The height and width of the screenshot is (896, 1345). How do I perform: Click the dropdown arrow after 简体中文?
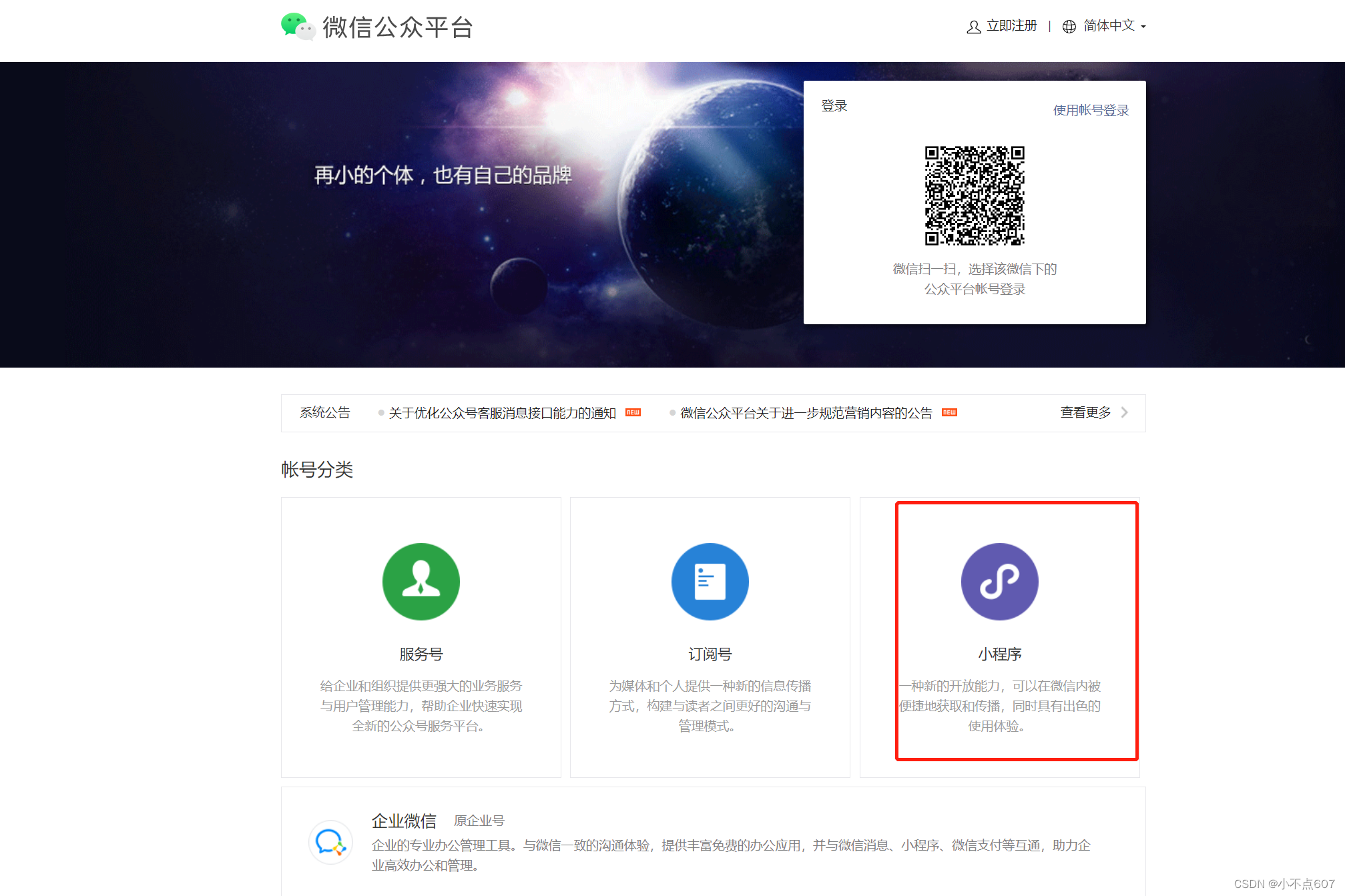click(x=1143, y=28)
